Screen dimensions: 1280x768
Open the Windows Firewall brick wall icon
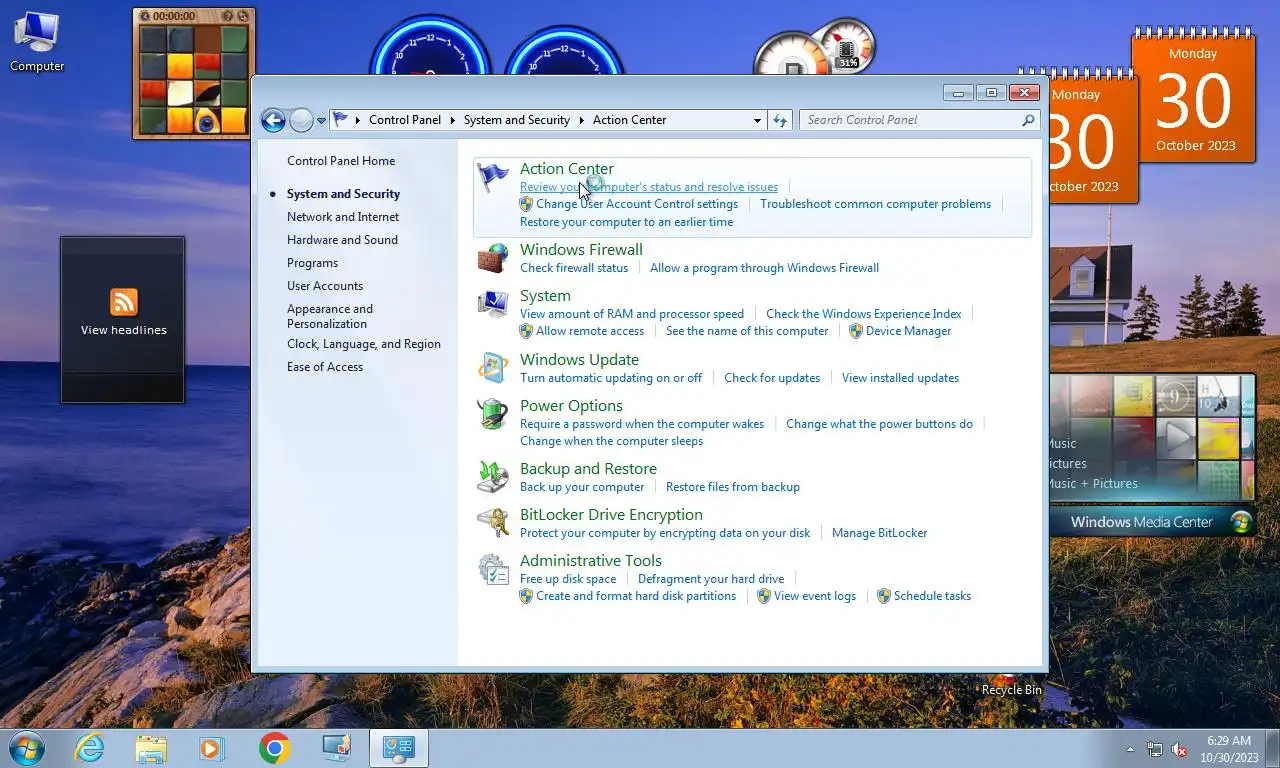[492, 258]
